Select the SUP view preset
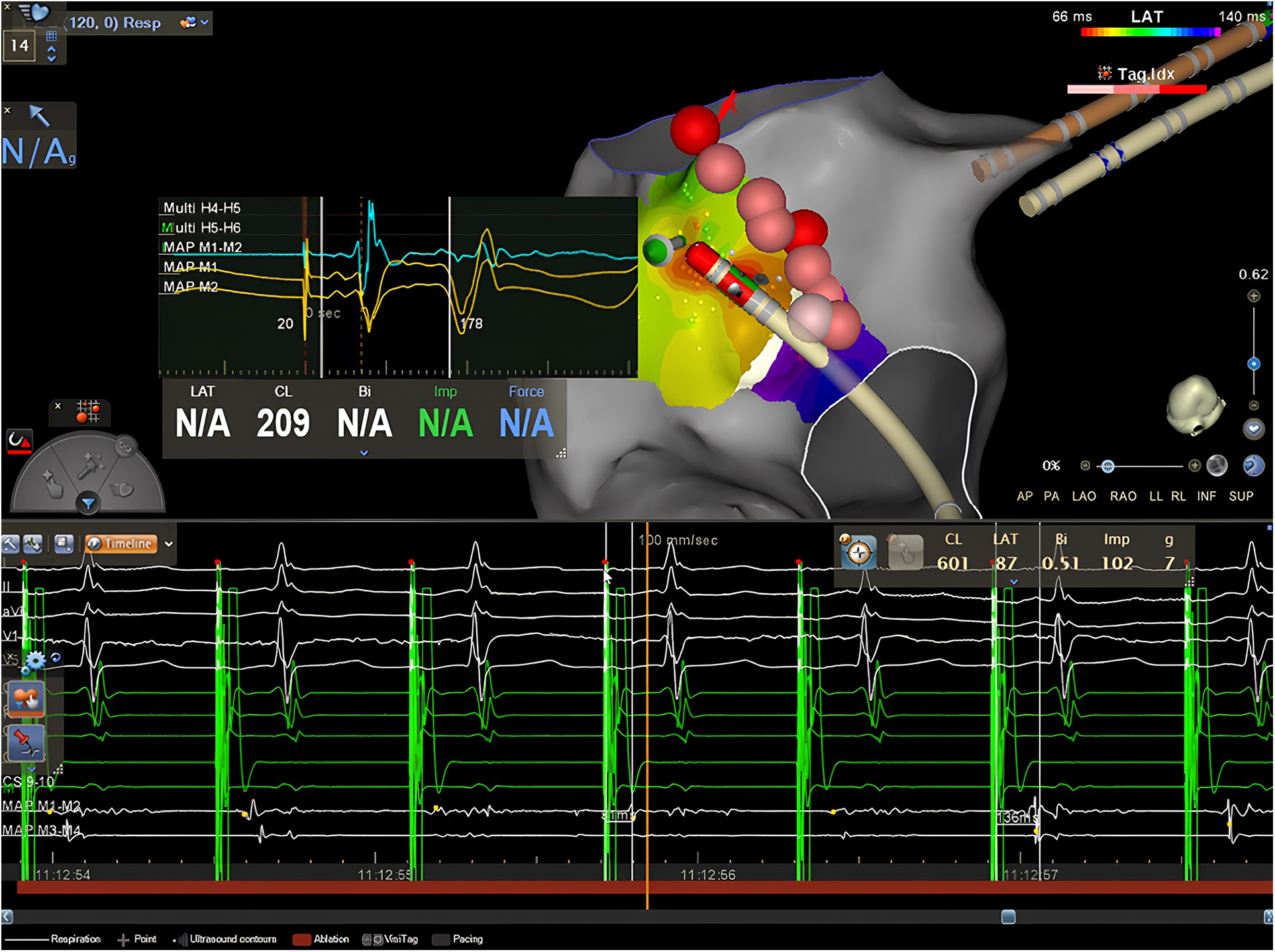The height and width of the screenshot is (952, 1275). coord(1241,496)
